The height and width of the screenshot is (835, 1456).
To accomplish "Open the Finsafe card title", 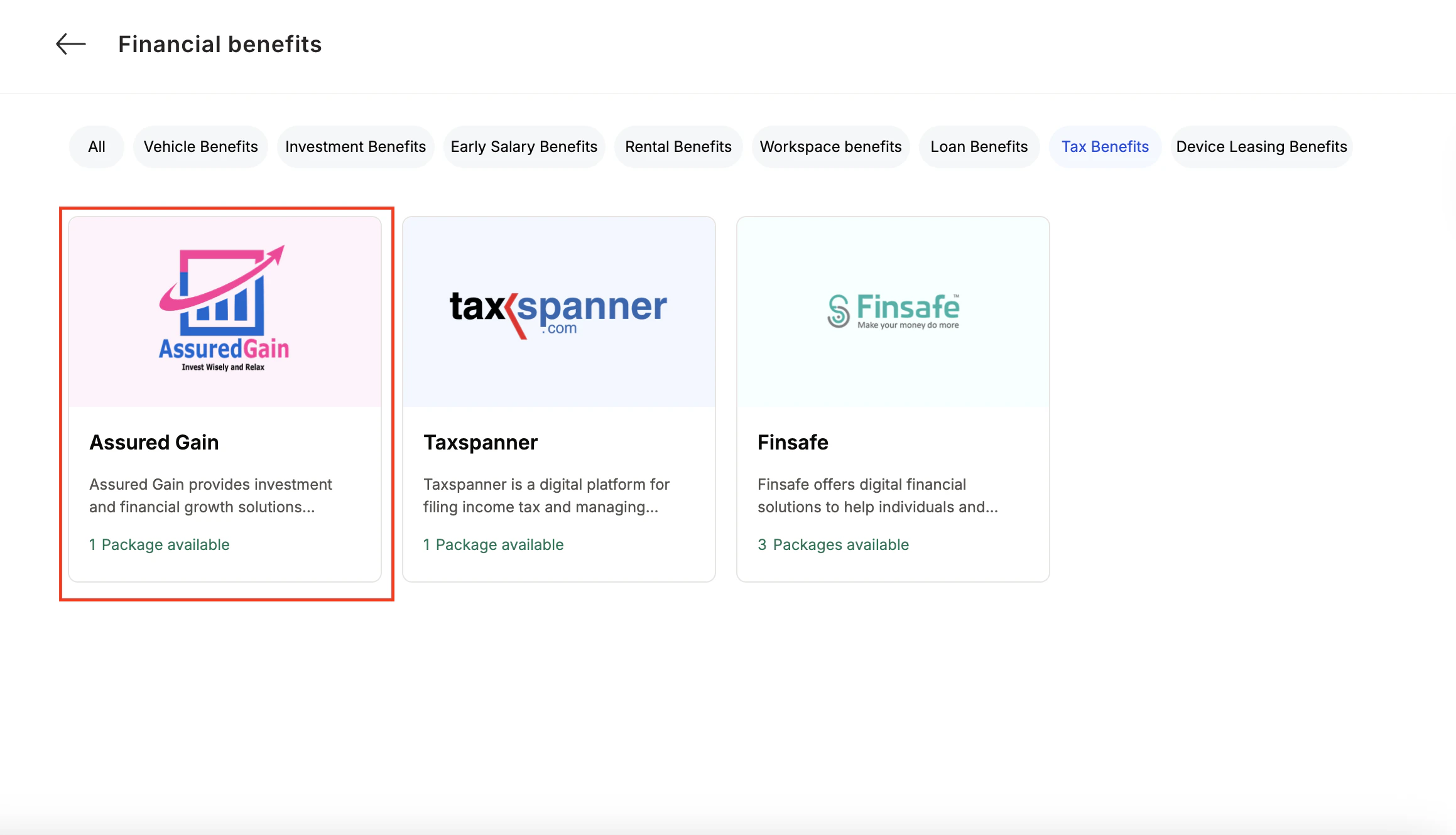I will click(793, 443).
